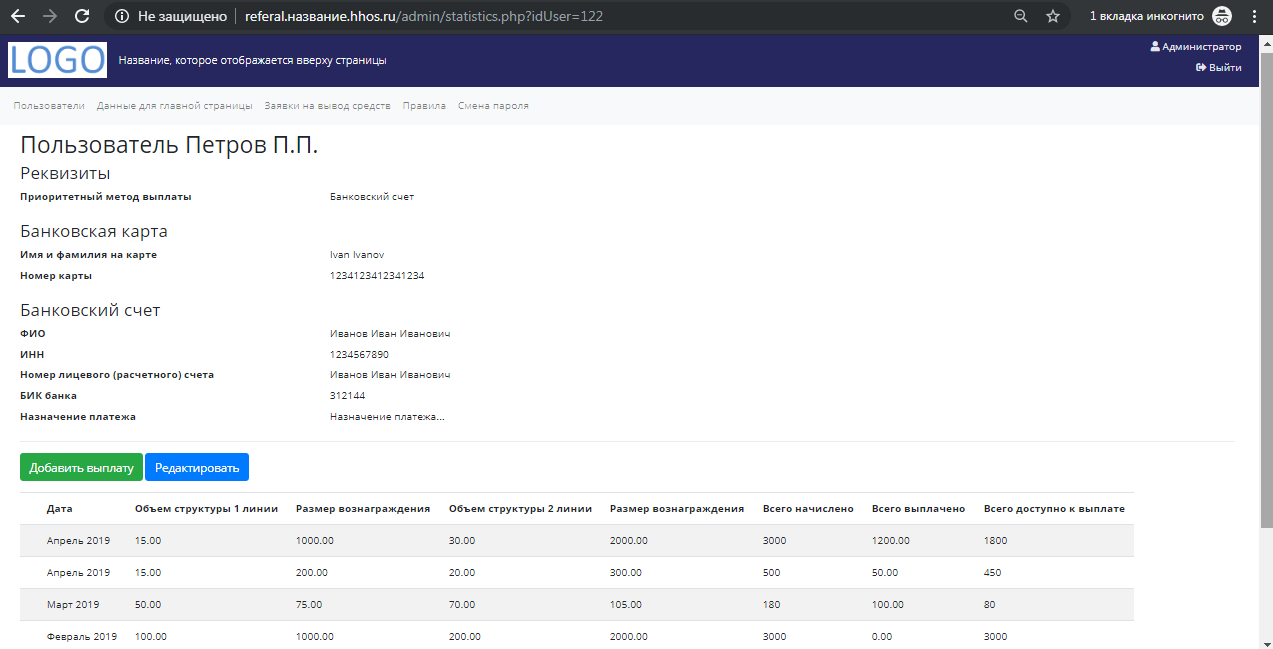Open the Правила menu item
Image resolution: width=1273 pixels, height=649 pixels.
tap(424, 106)
